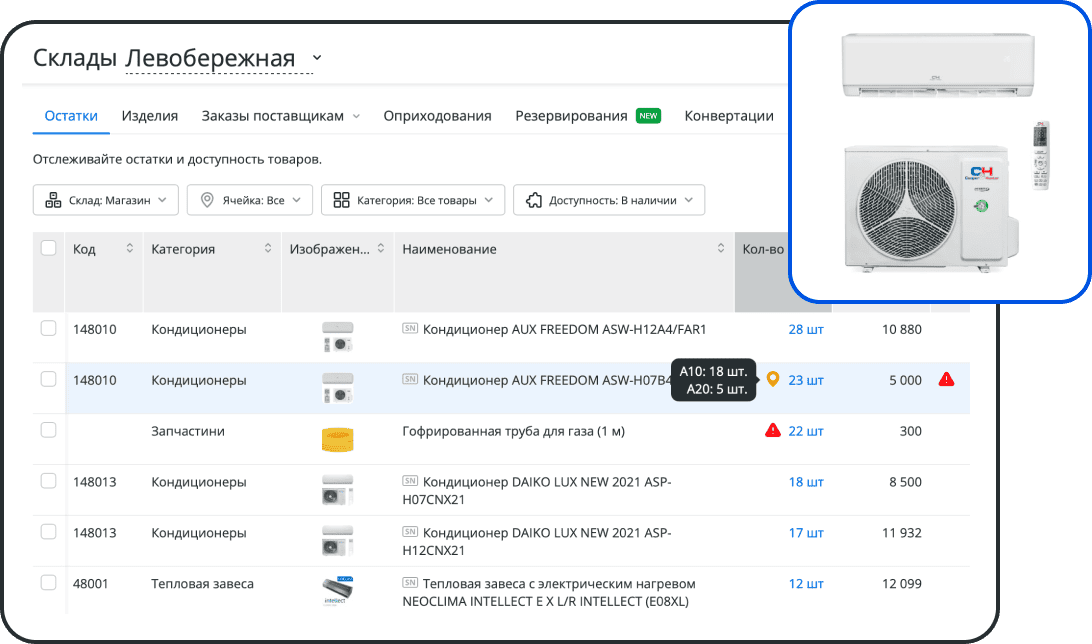Click the sort arrows on the Код column
1092x644 pixels.
[x=131, y=249]
